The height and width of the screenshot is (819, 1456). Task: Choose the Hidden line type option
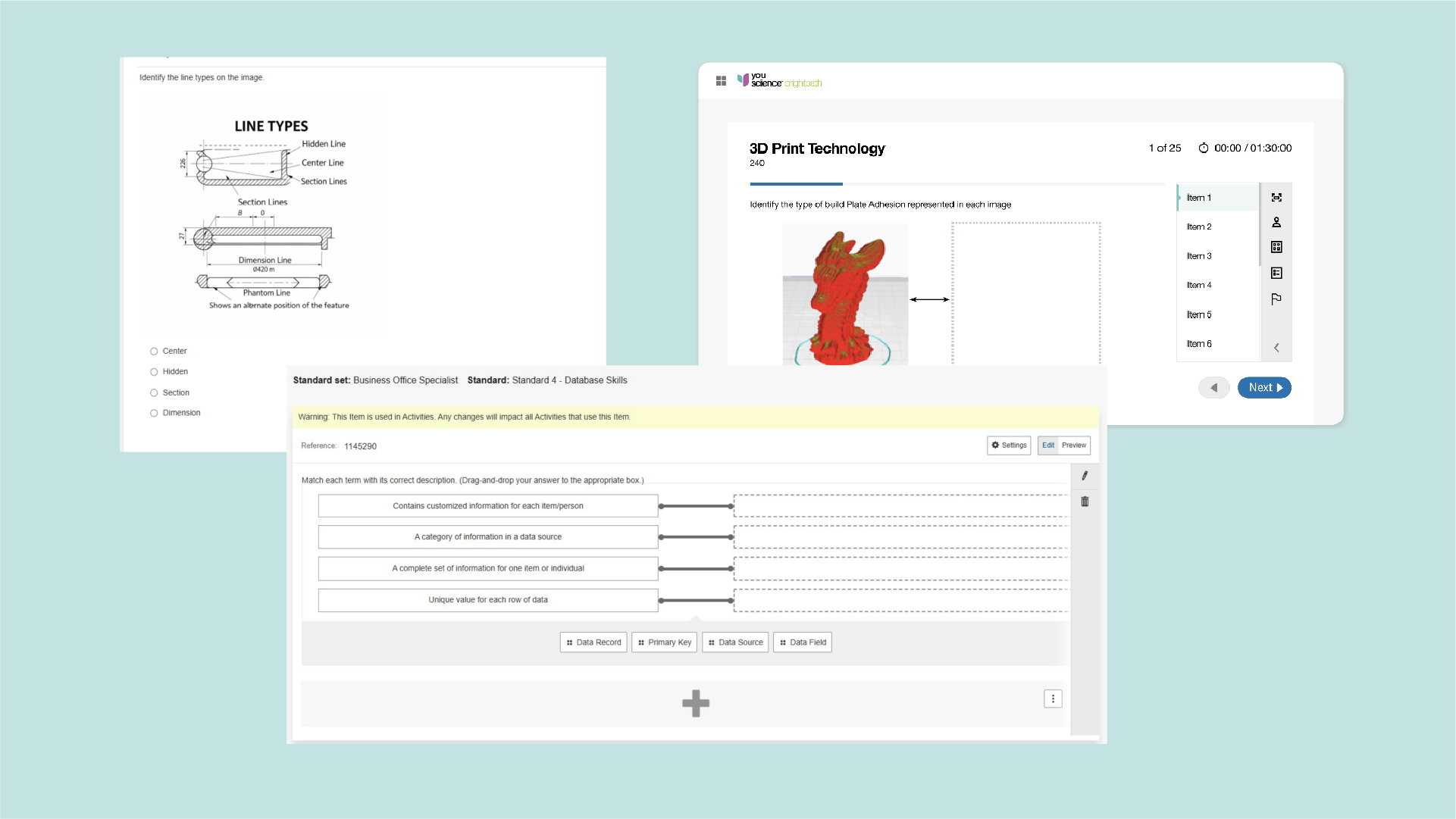154,371
